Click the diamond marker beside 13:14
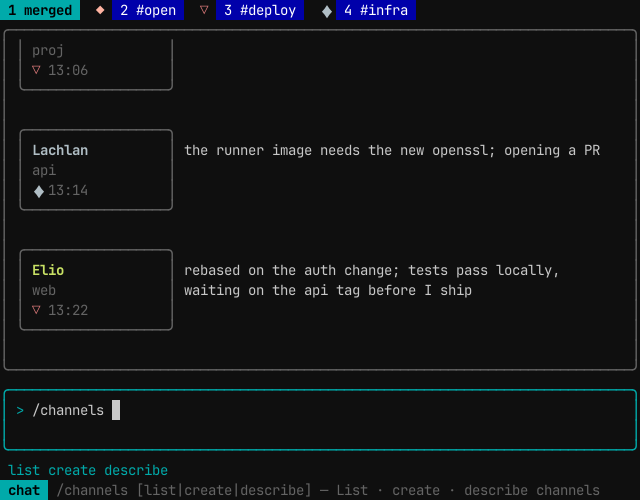Image resolution: width=640 pixels, height=500 pixels. (39, 191)
